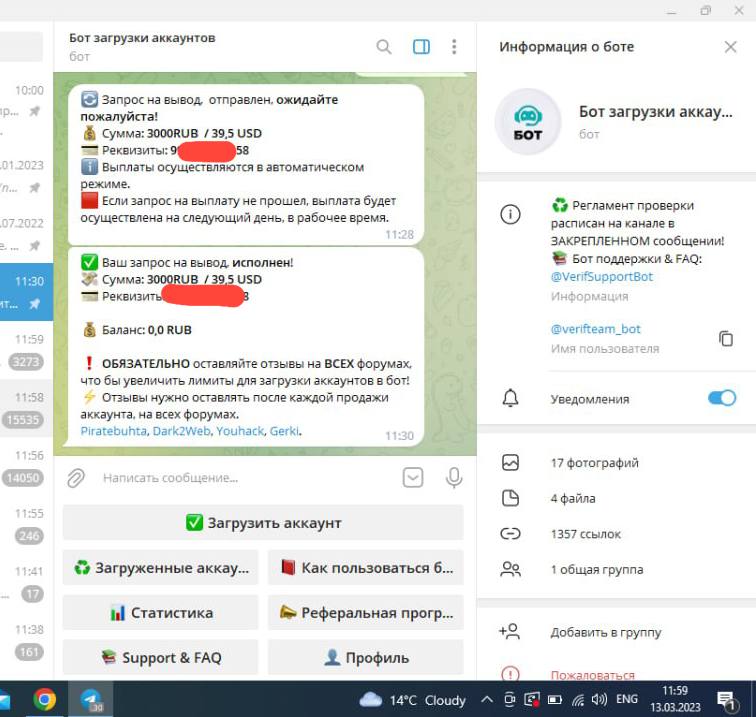The height and width of the screenshot is (717, 756).
Task: Collapse the bot keyboard button panel
Action: (413, 478)
